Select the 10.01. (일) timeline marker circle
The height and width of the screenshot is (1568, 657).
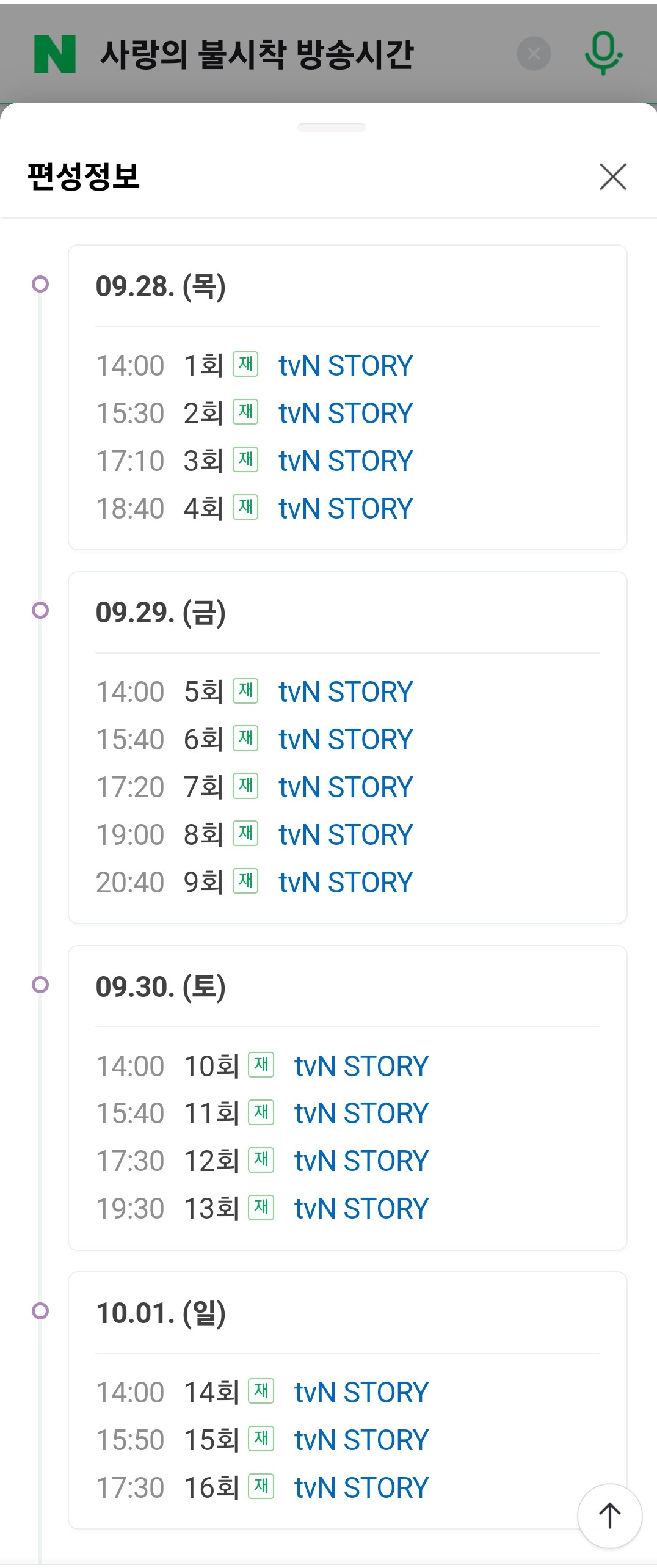coord(40,1311)
